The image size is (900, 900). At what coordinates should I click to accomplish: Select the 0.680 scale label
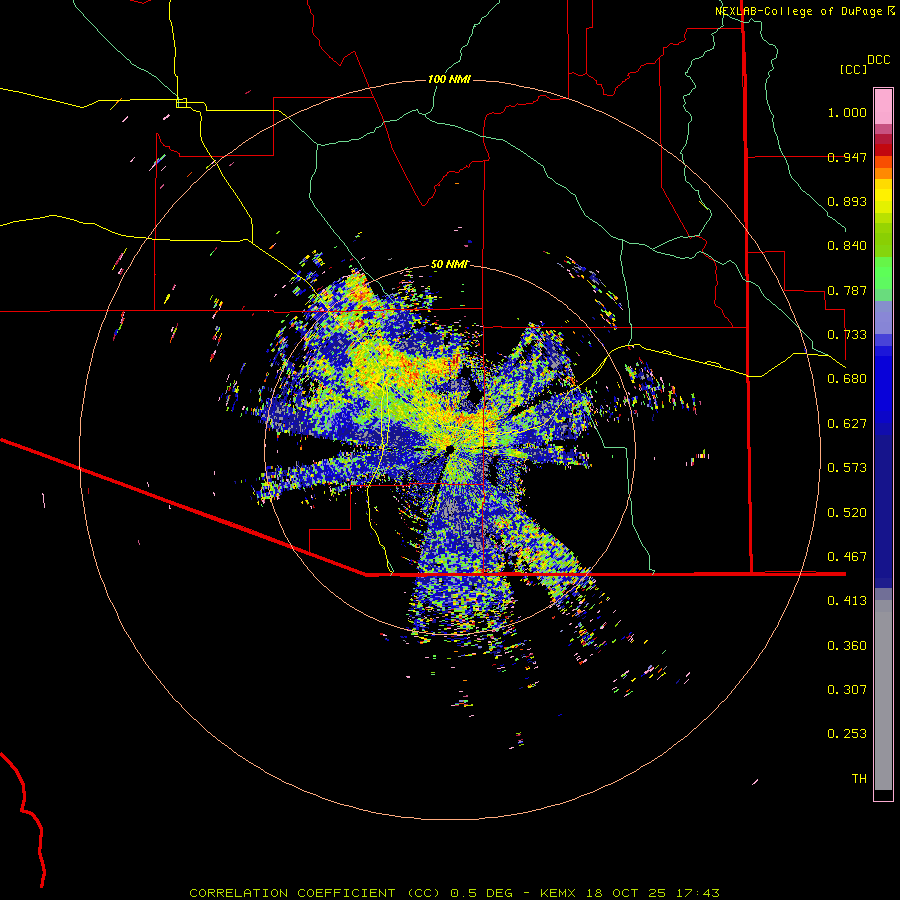[847, 379]
